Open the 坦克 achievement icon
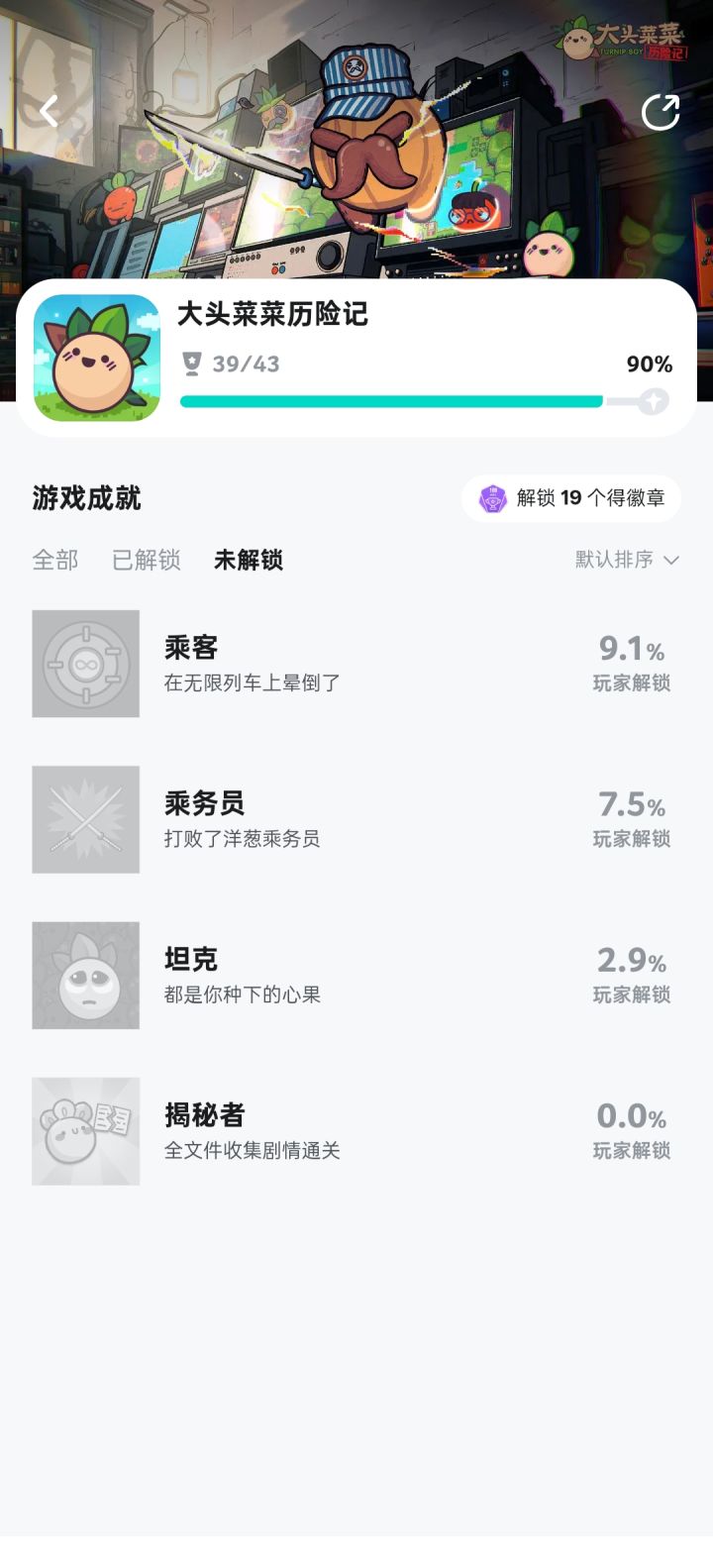The image size is (713, 1568). 86,976
